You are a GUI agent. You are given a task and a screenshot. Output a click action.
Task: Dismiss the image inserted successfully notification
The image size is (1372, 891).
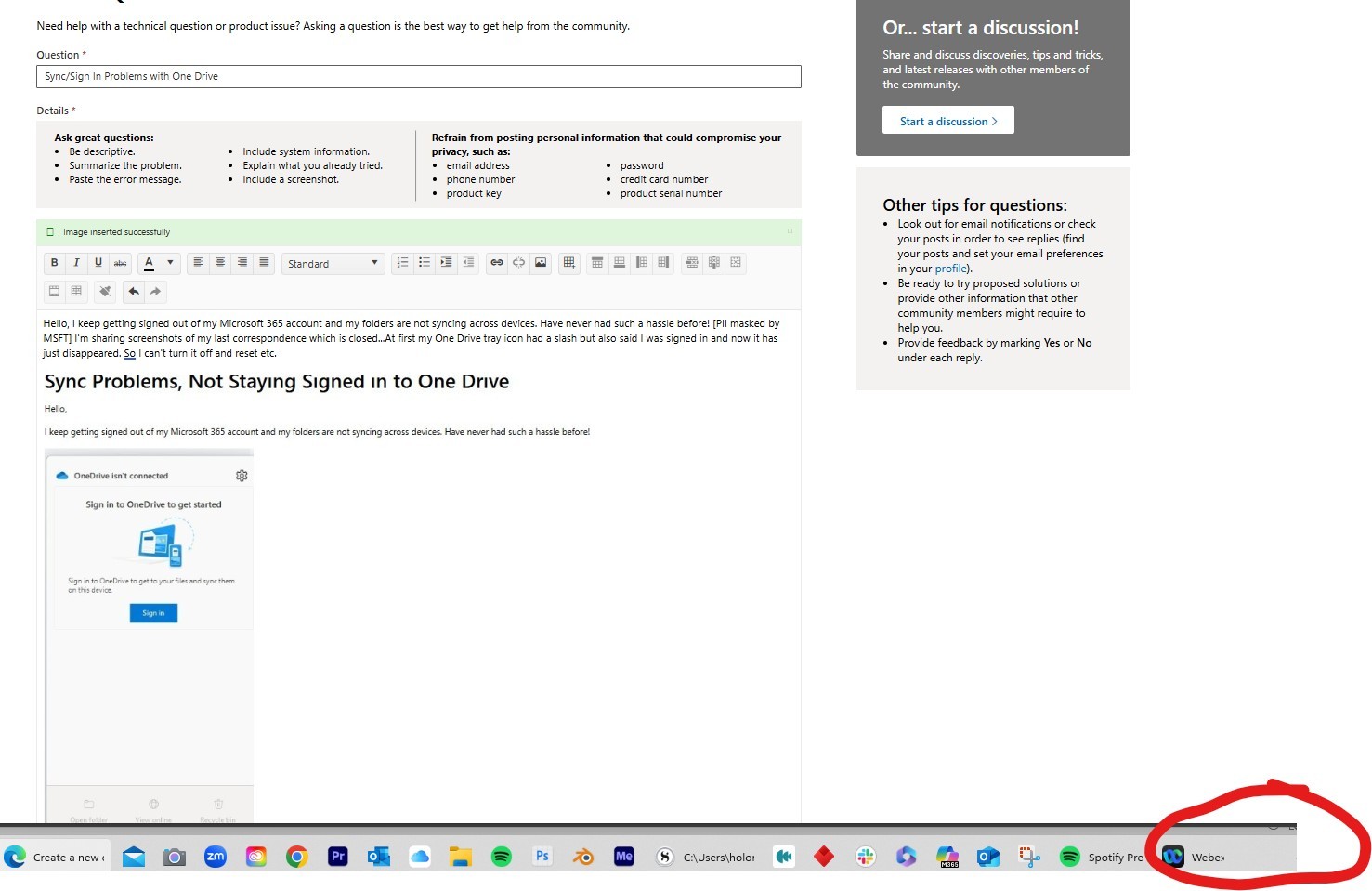pyautogui.click(x=791, y=231)
